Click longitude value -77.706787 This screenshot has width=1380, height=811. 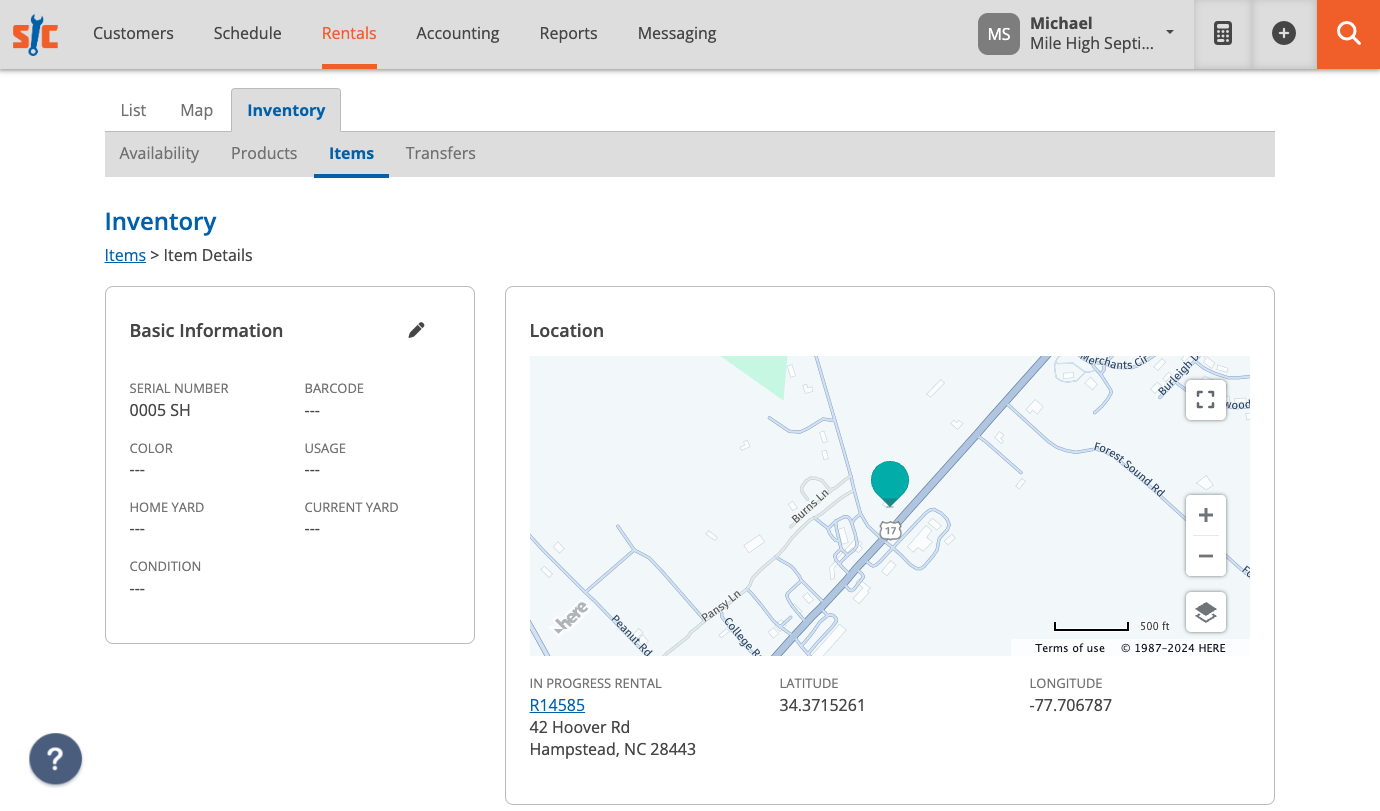[x=1071, y=705]
